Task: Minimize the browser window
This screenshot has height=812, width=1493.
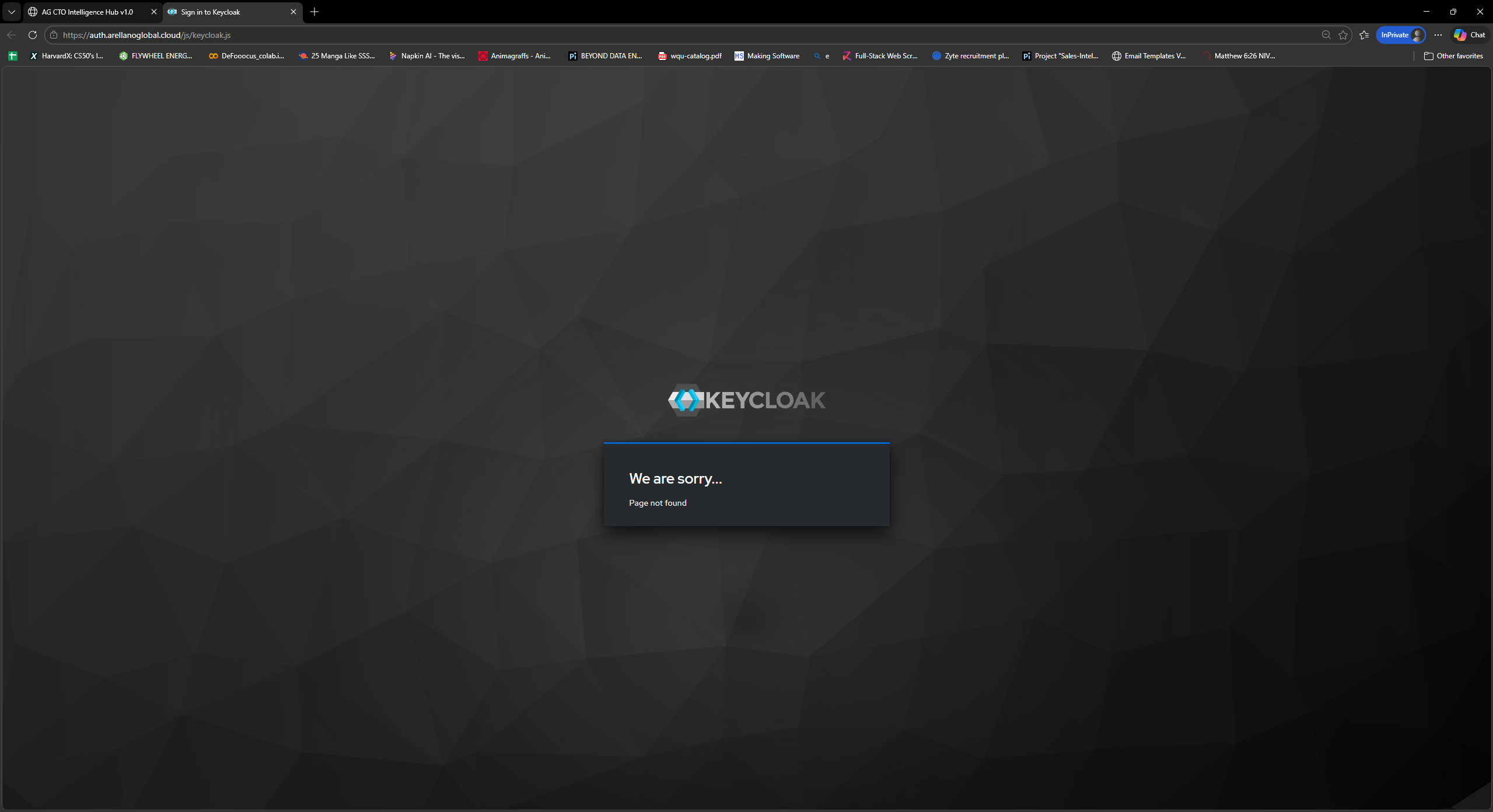Action: (x=1426, y=12)
